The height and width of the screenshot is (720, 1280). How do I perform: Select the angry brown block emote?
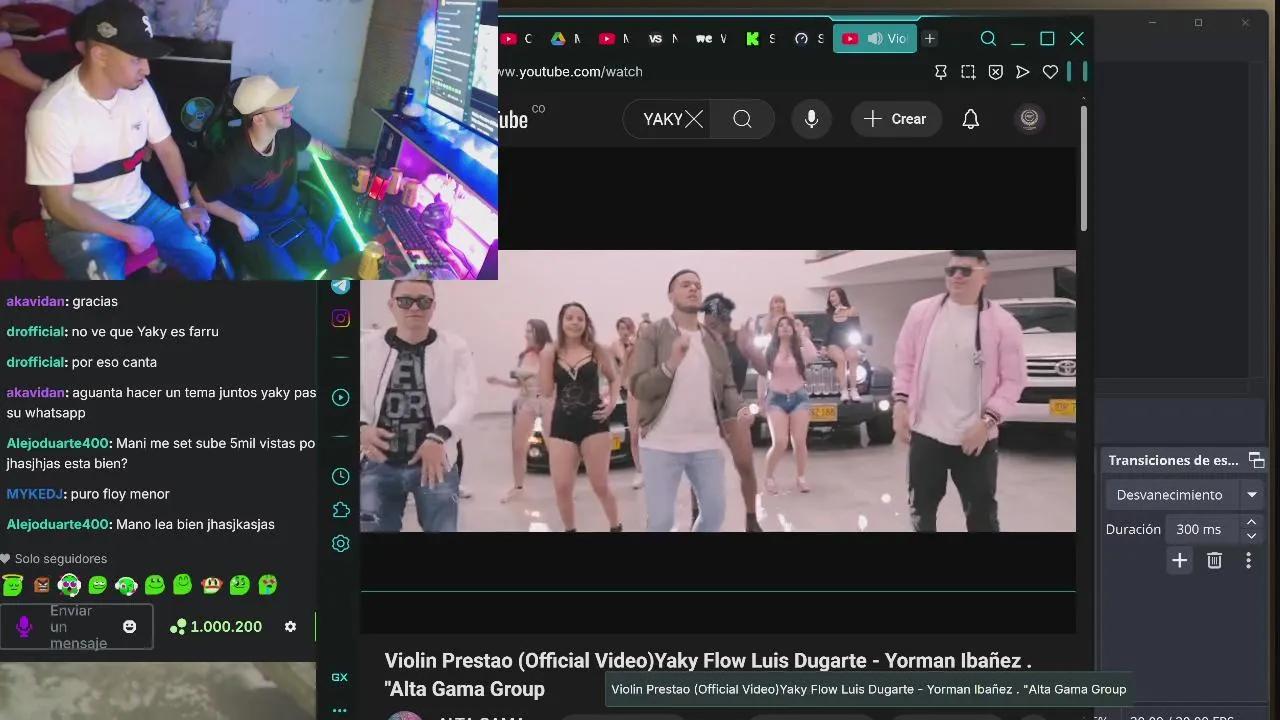(x=41, y=585)
